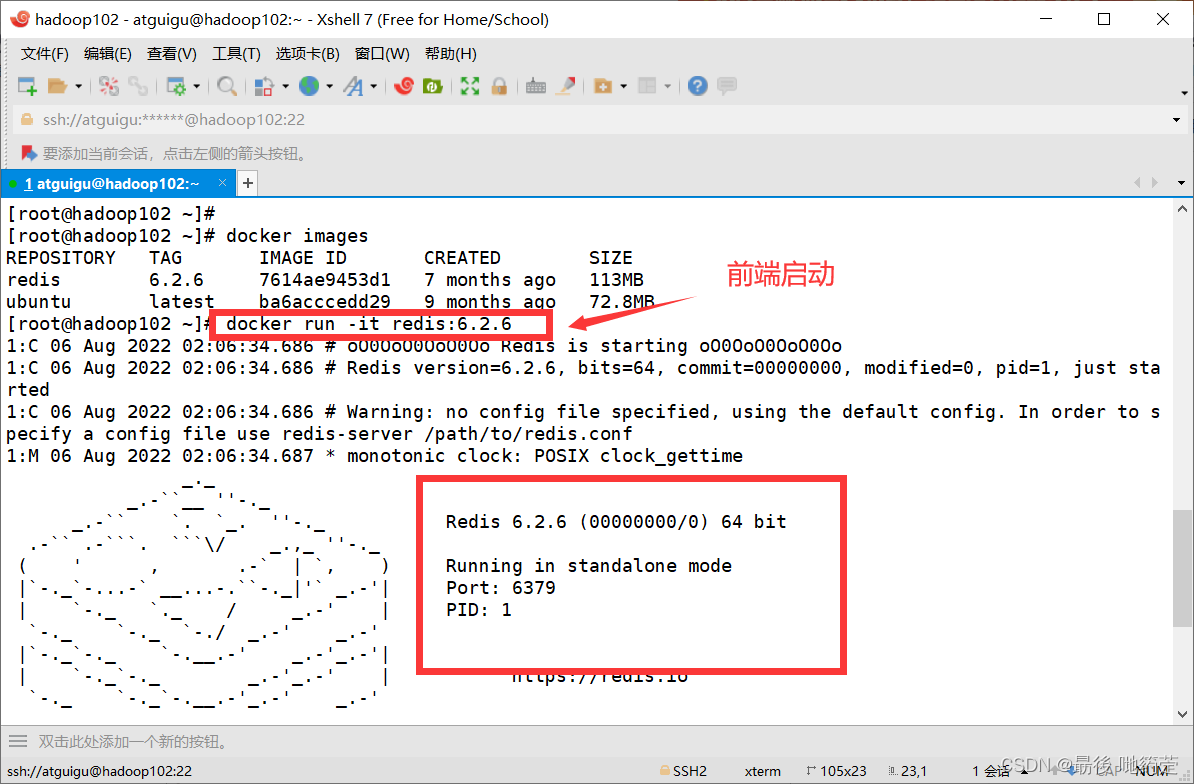Expand the Open Session folder dropdown arrow
Screen dimensions: 1194x784
78,87
